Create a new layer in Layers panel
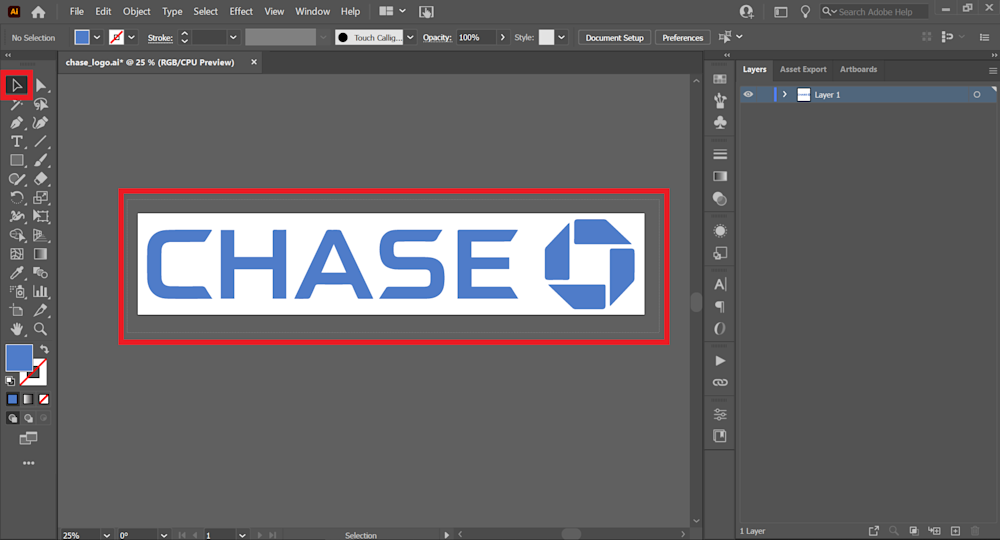Screen dimensions: 1000x540 955,530
